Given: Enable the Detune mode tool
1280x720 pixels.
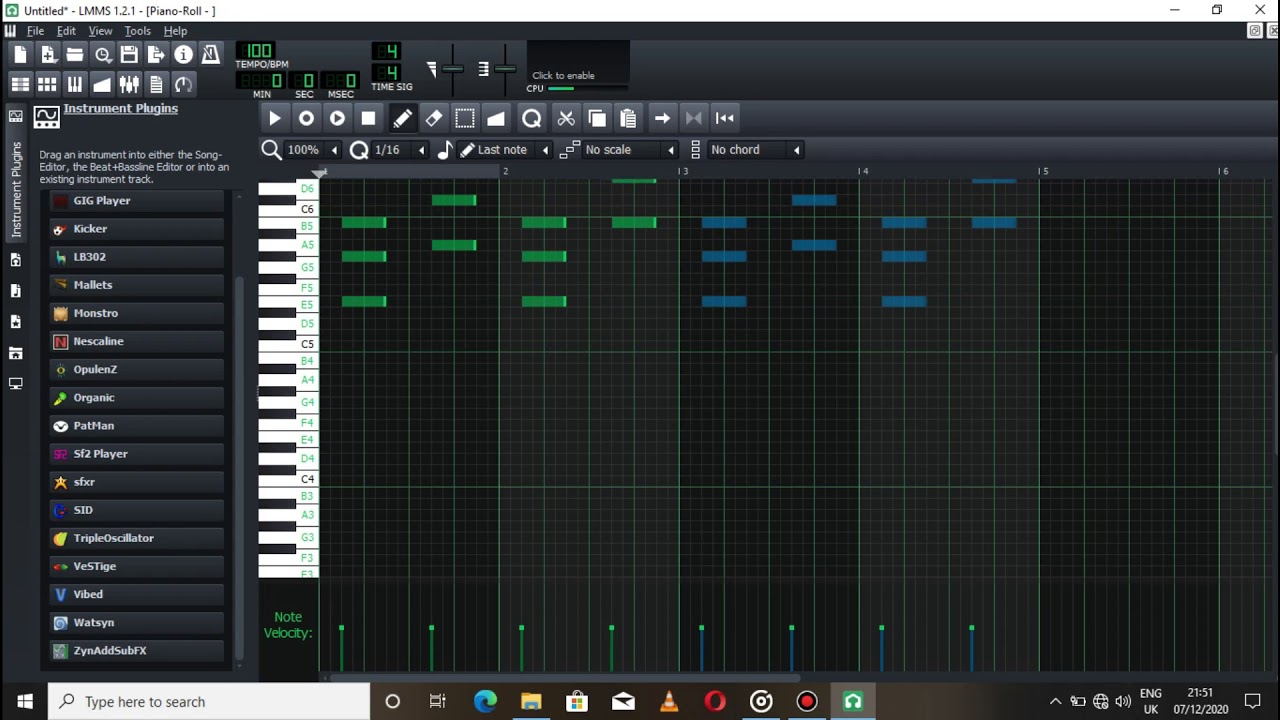Looking at the screenshot, I should (x=496, y=118).
